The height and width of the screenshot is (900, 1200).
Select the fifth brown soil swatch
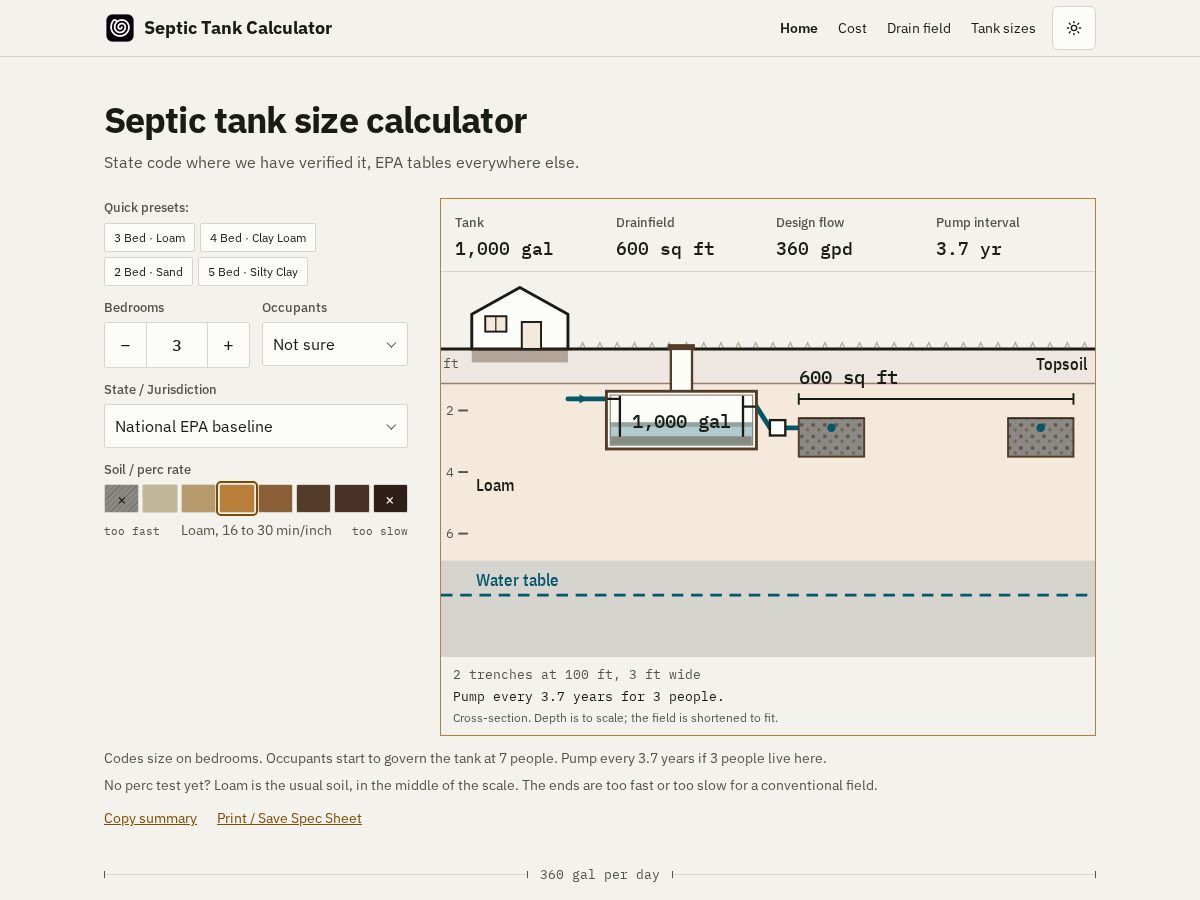(275, 499)
